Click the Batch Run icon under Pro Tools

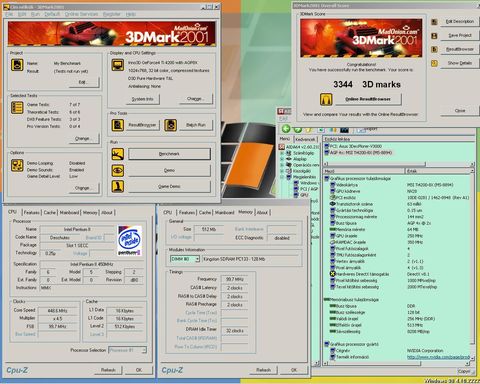pos(170,125)
